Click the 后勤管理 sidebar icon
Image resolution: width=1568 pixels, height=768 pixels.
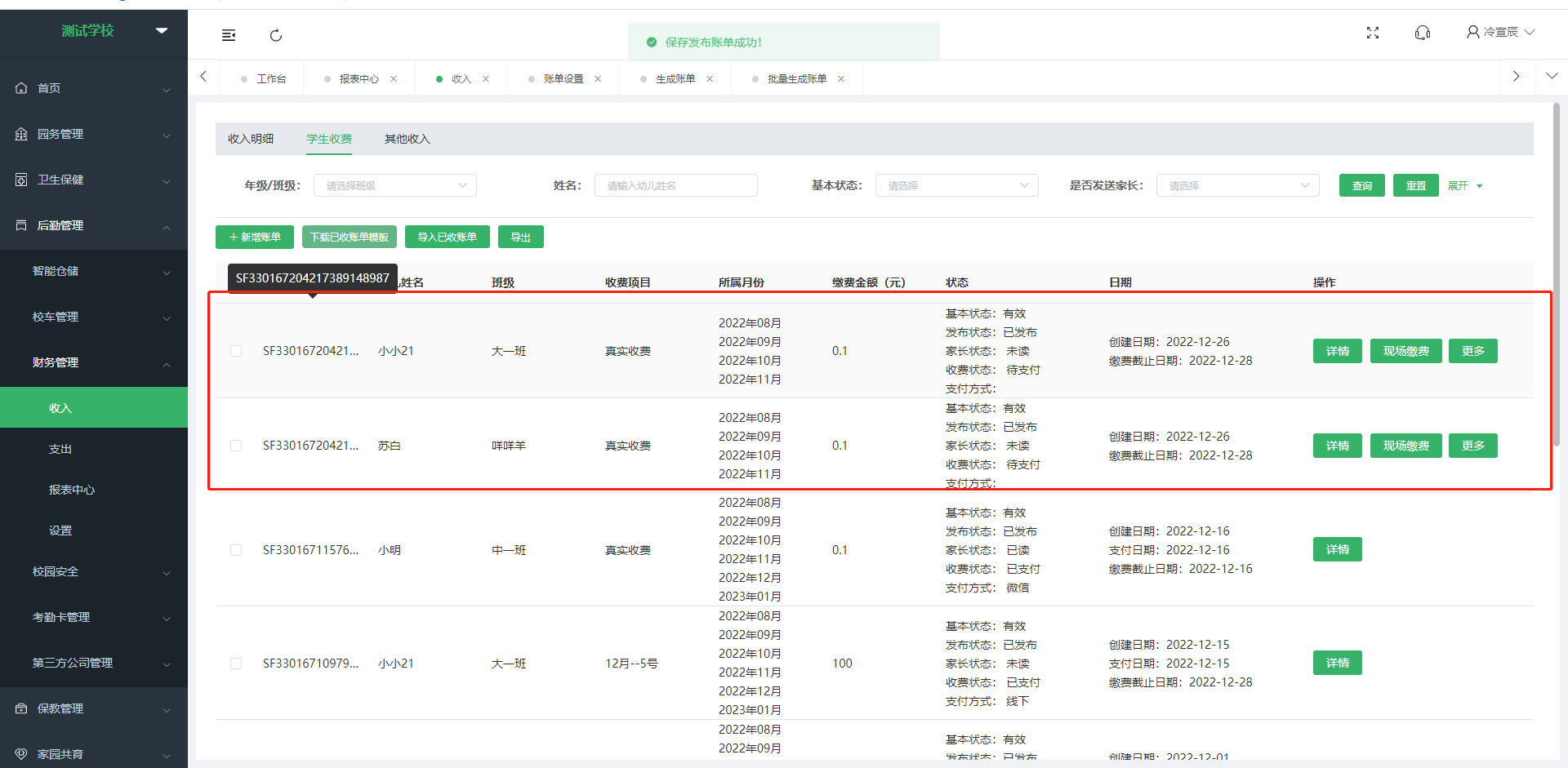coord(21,225)
